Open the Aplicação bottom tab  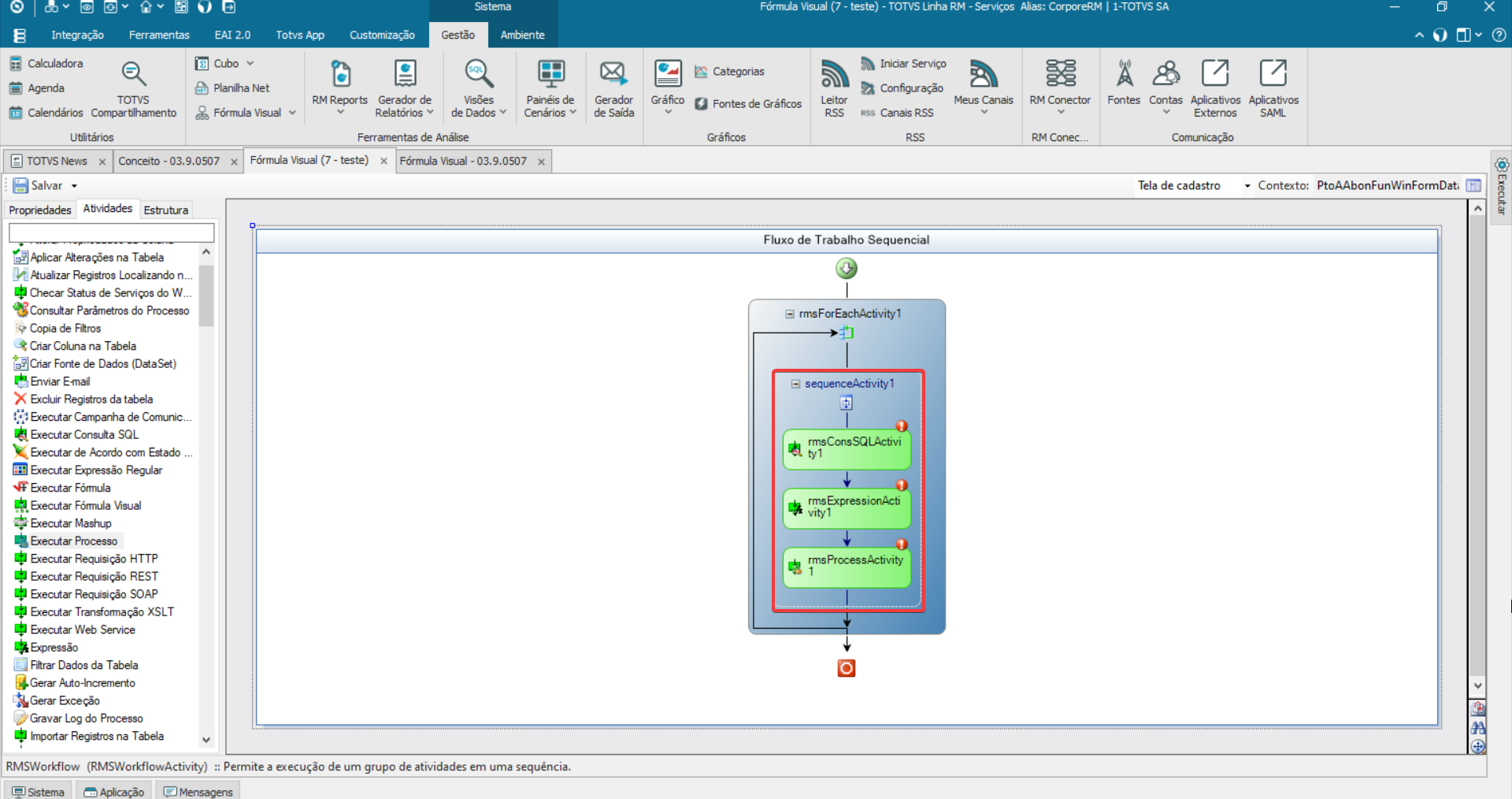click(x=114, y=791)
